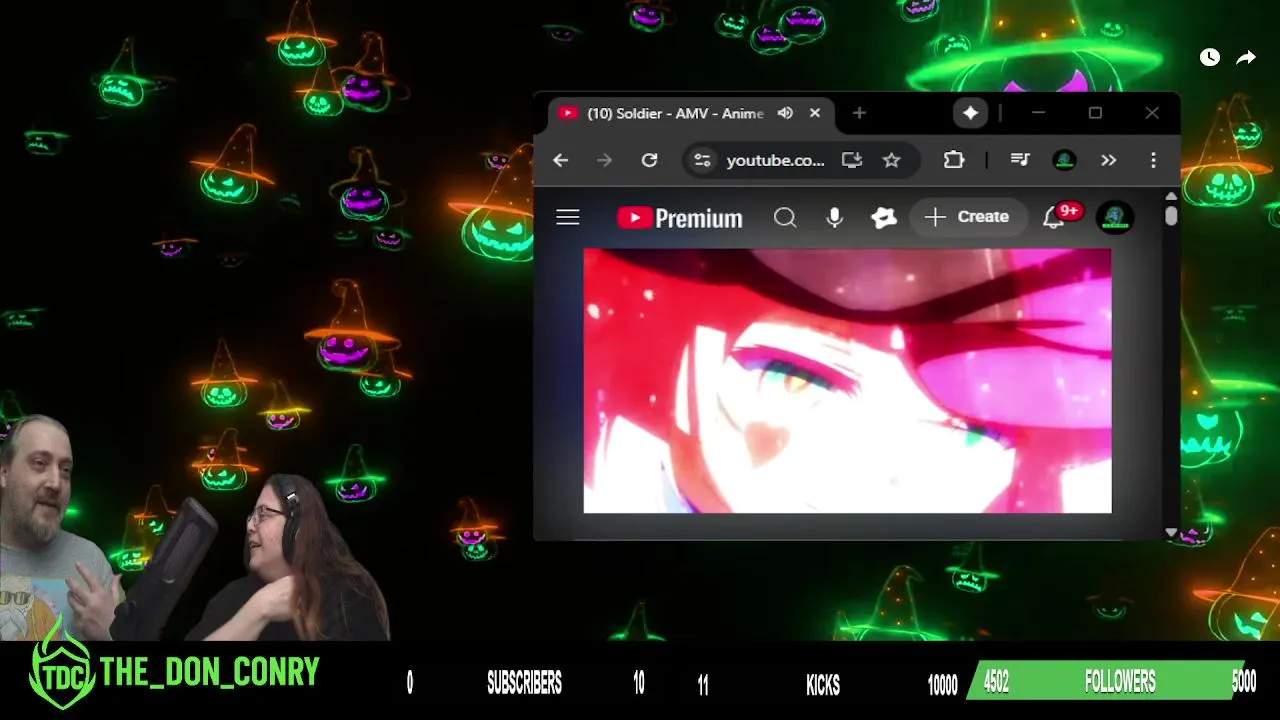Click the youtube.com address bar
The height and width of the screenshot is (720, 1280).
(x=775, y=160)
